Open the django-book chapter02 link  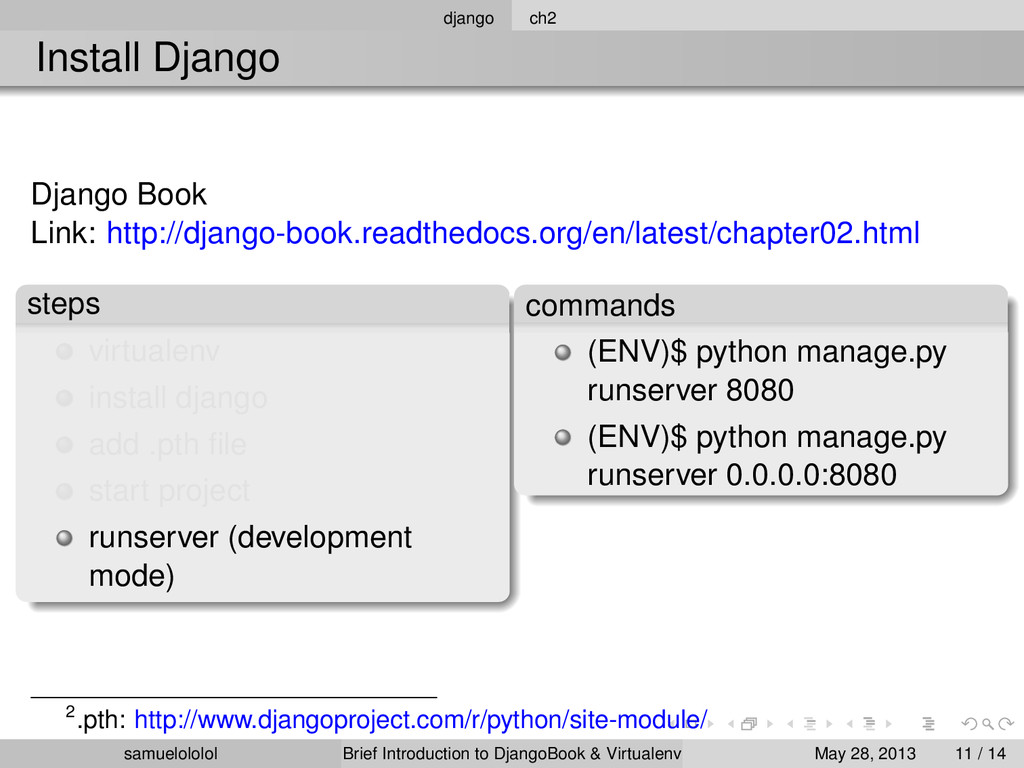pos(513,233)
